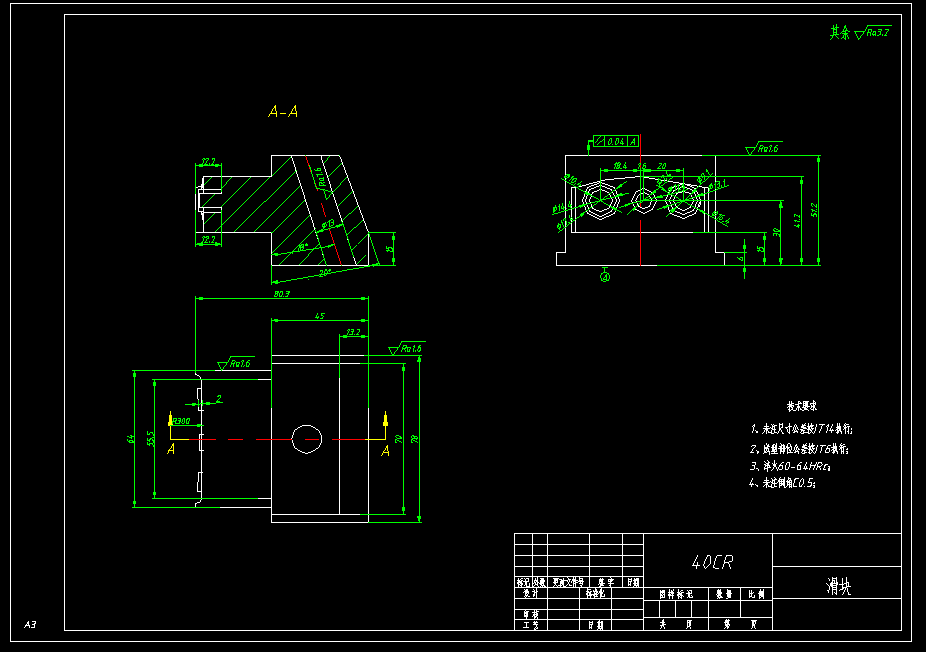Click the yellow A-A section view title
Viewport: 926px width, 652px height.
point(283,112)
